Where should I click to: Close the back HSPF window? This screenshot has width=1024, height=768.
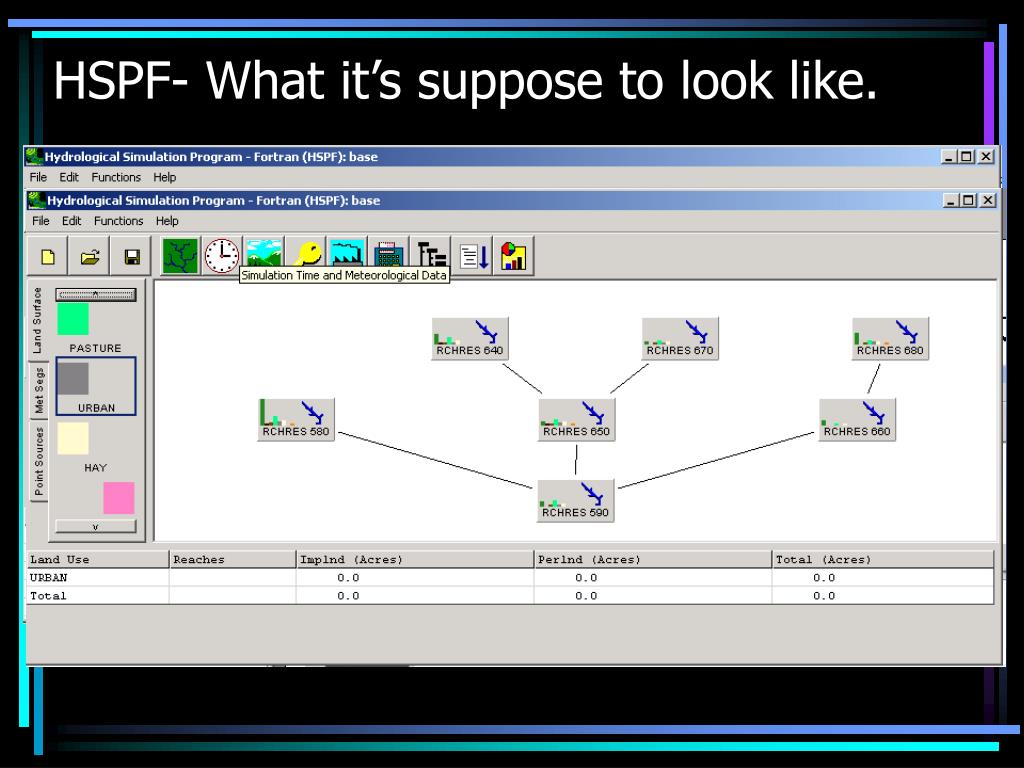click(986, 157)
